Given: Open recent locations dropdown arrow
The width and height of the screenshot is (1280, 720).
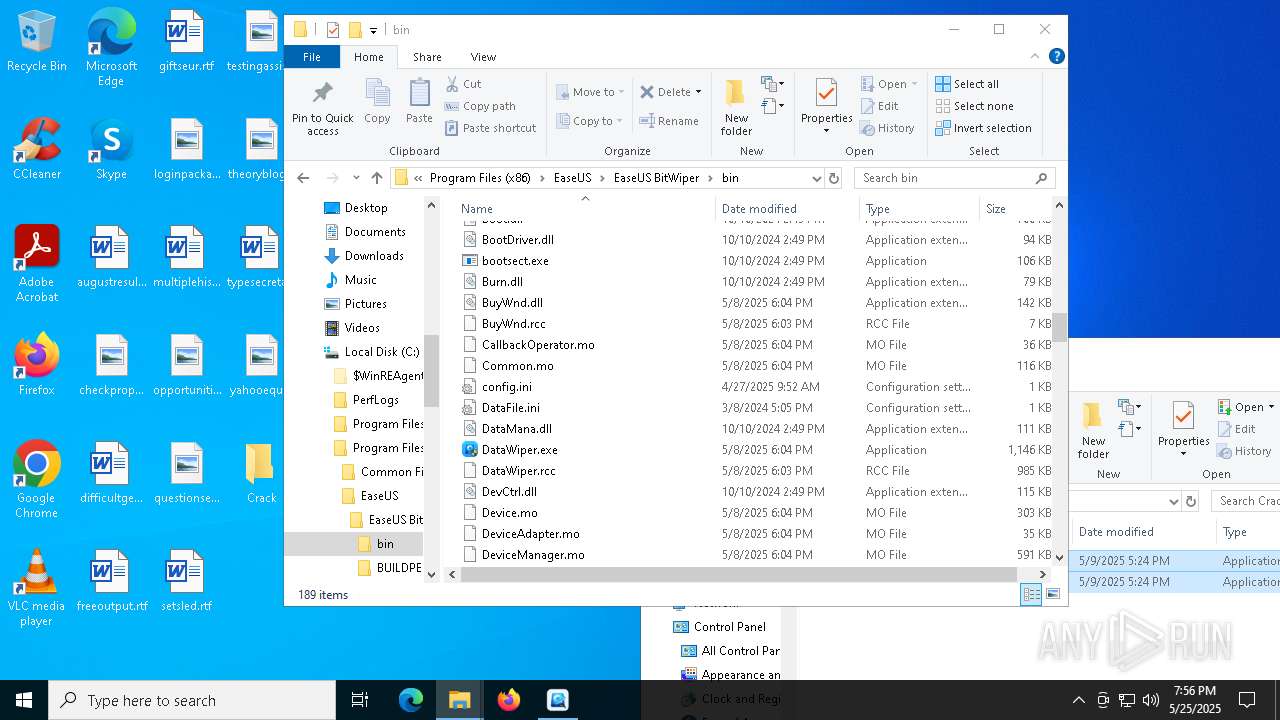Looking at the screenshot, I should pos(355,178).
